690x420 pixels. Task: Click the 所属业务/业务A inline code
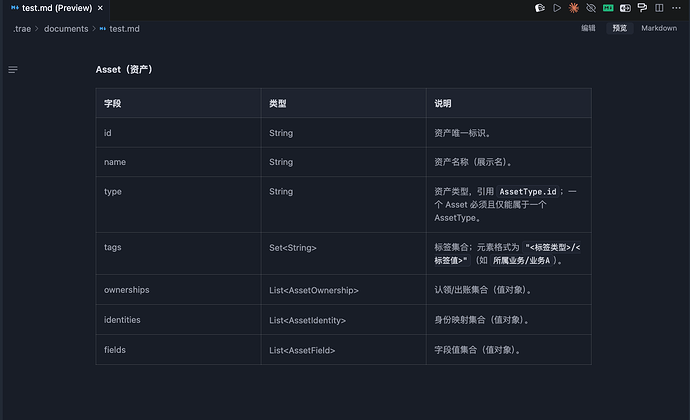pyautogui.click(x=521, y=260)
